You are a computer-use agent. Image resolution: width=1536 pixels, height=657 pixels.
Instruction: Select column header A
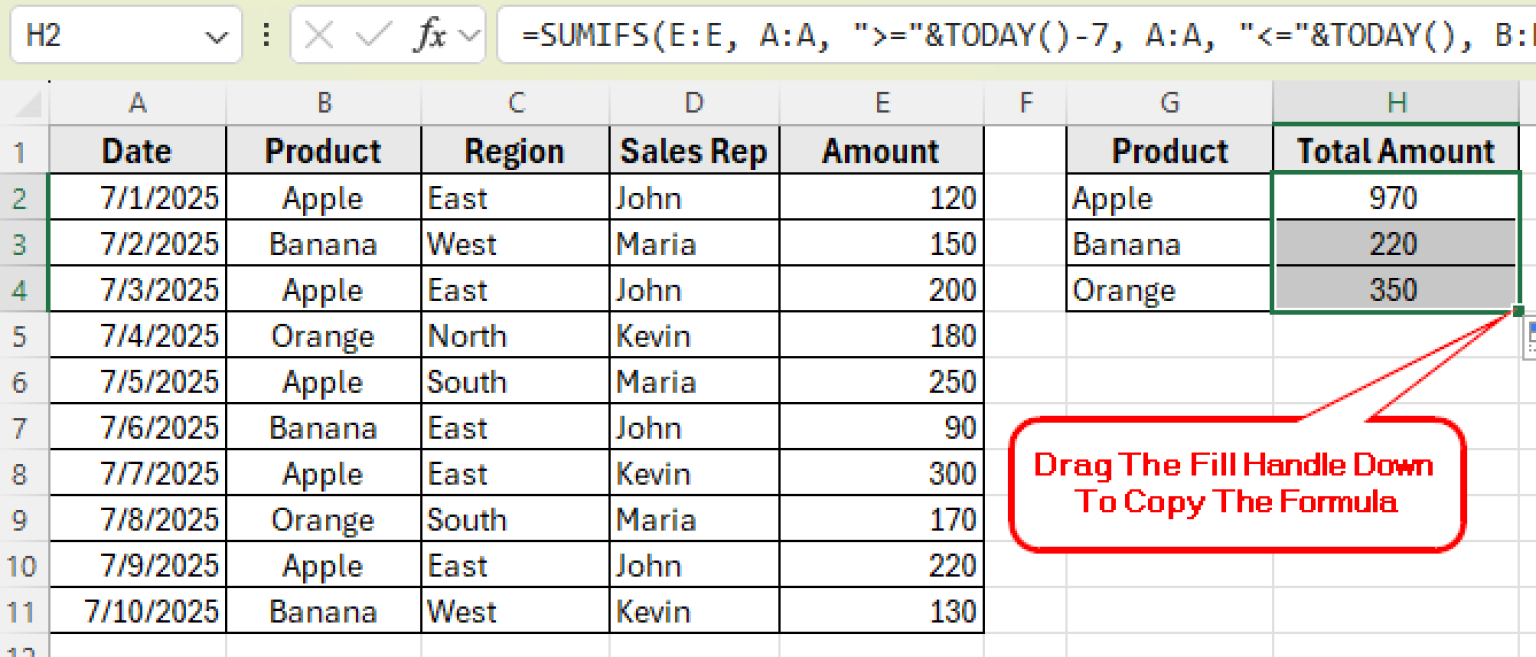click(137, 103)
